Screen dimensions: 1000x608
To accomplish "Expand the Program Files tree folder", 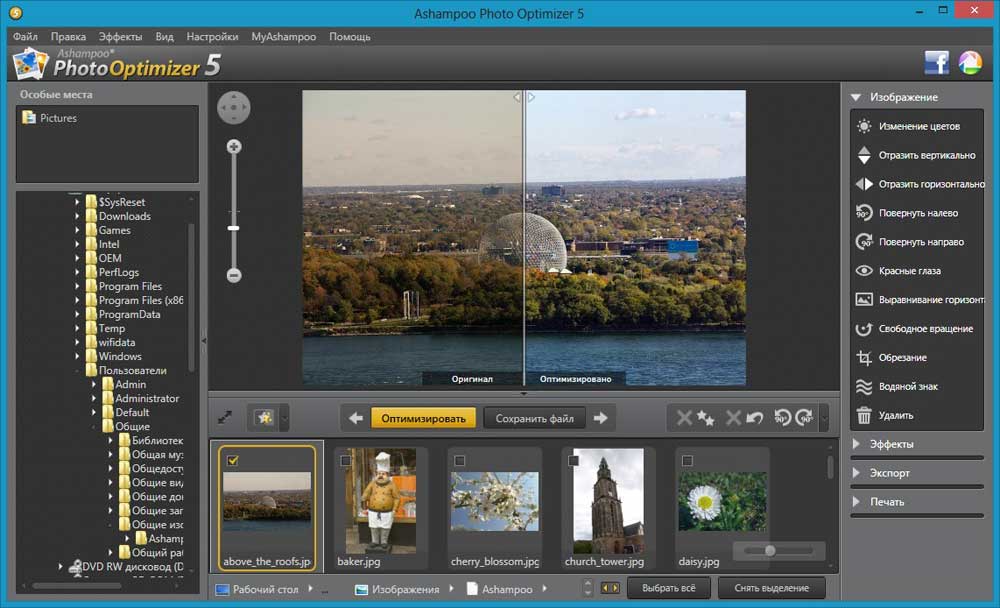I will pos(77,286).
